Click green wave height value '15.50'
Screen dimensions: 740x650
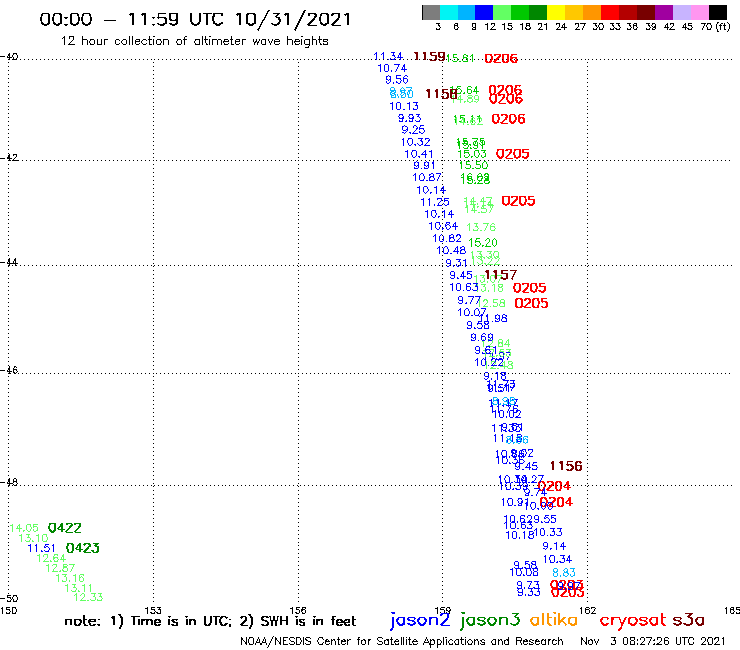473,165
